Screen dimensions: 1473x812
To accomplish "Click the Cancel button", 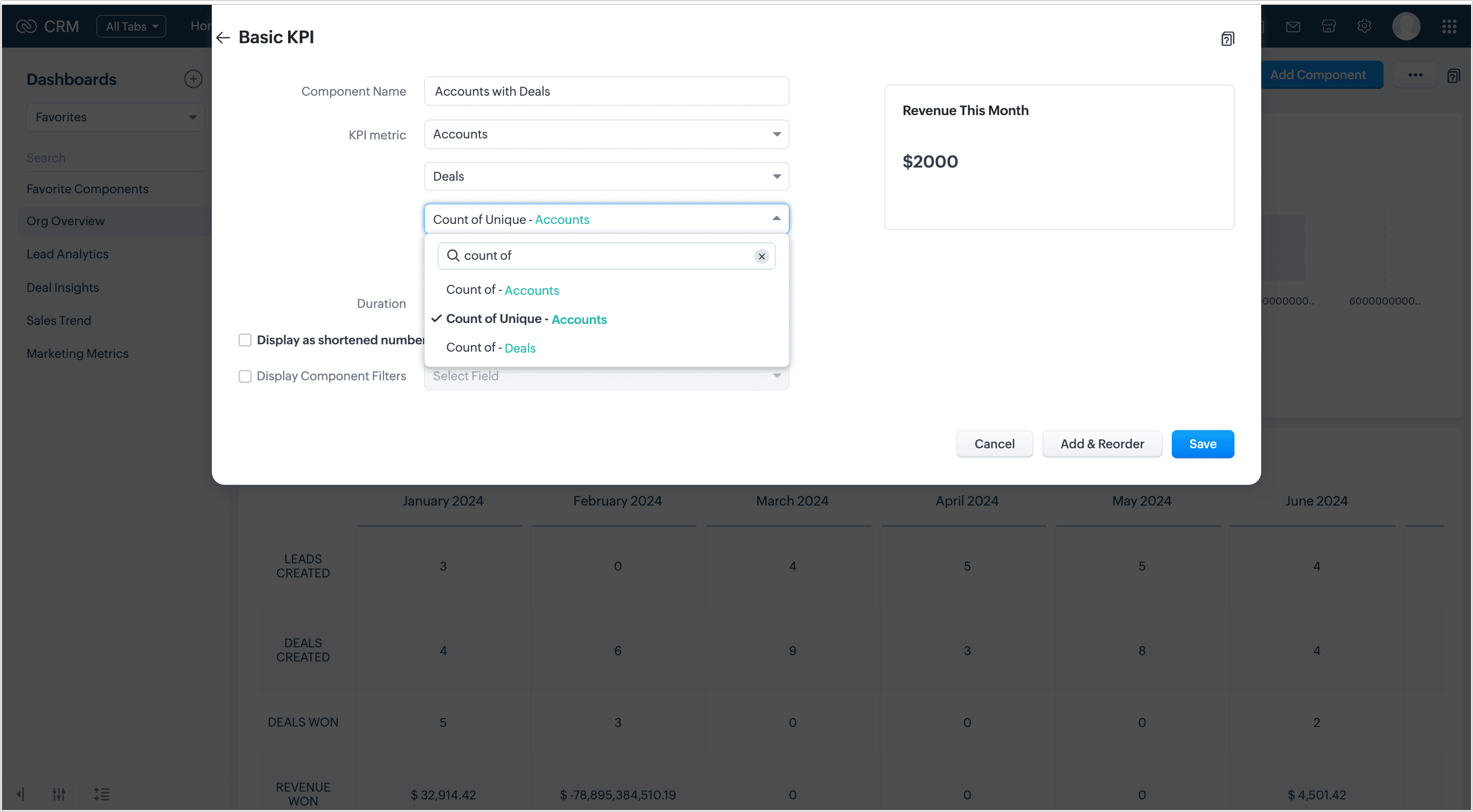I will 994,444.
